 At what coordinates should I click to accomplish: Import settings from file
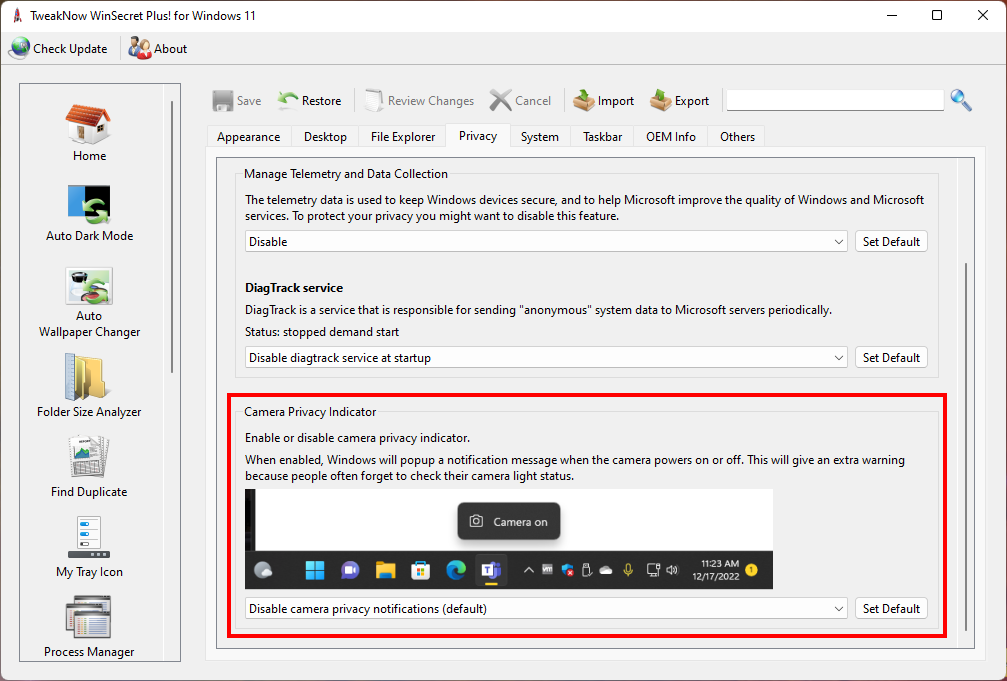pyautogui.click(x=604, y=101)
